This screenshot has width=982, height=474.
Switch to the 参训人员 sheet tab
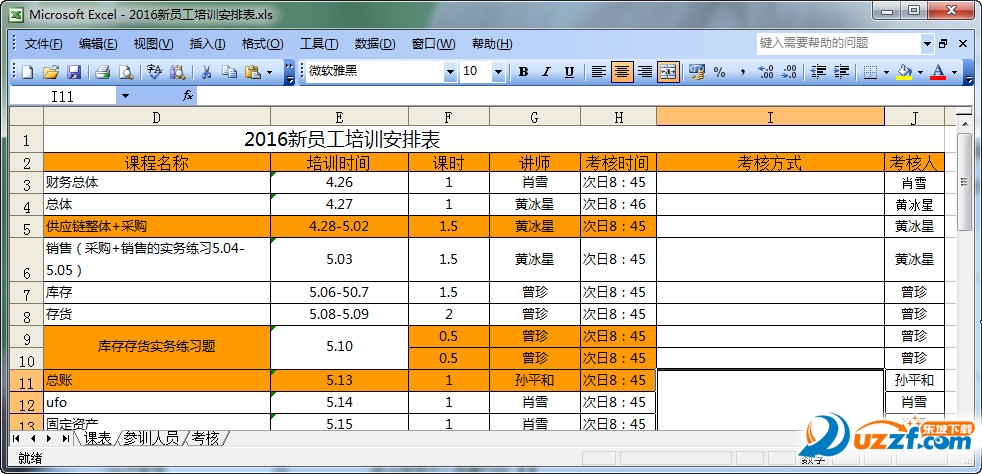point(151,438)
